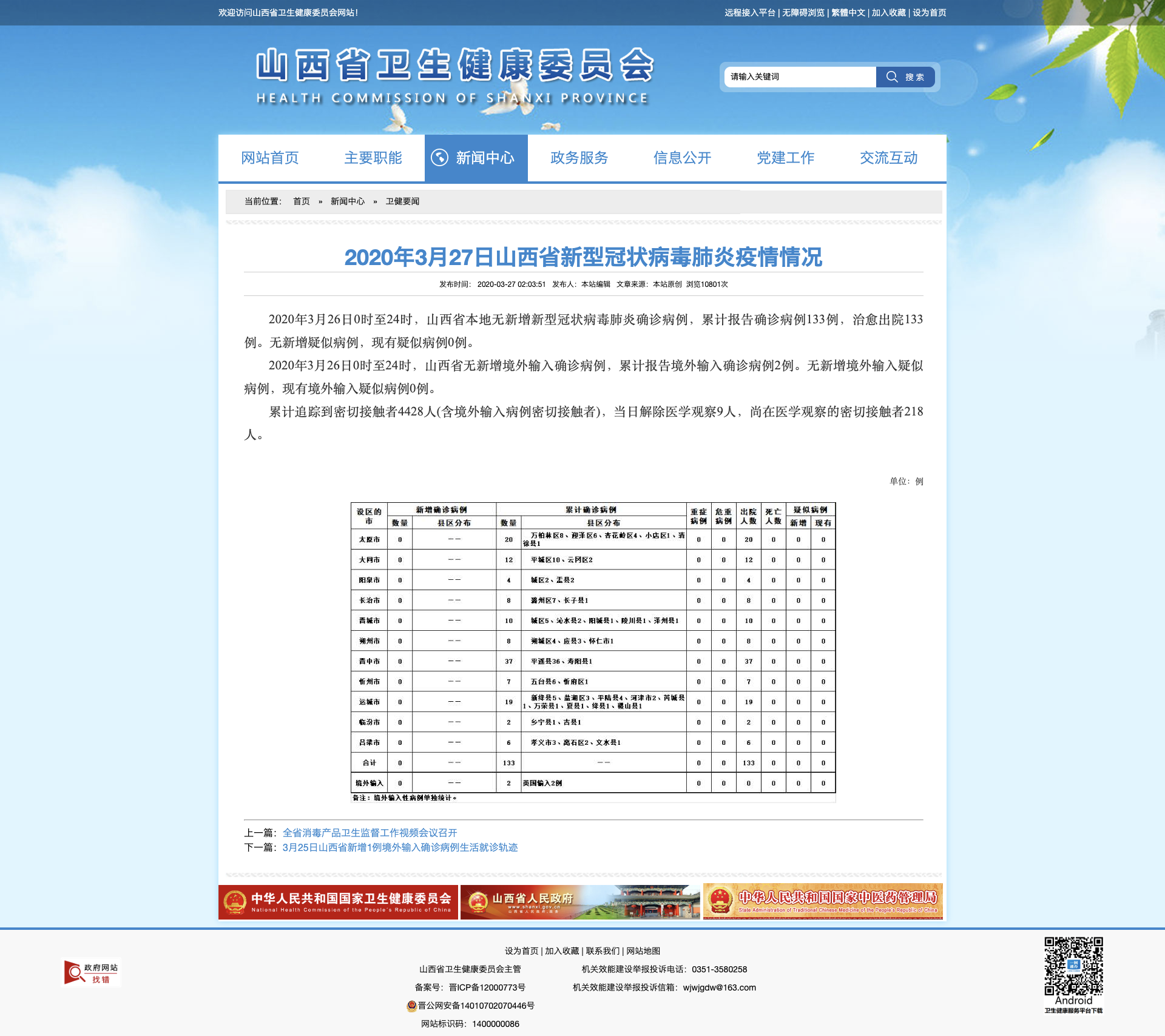Click 山西省卫生健康委员会主管 footer text

[470, 969]
